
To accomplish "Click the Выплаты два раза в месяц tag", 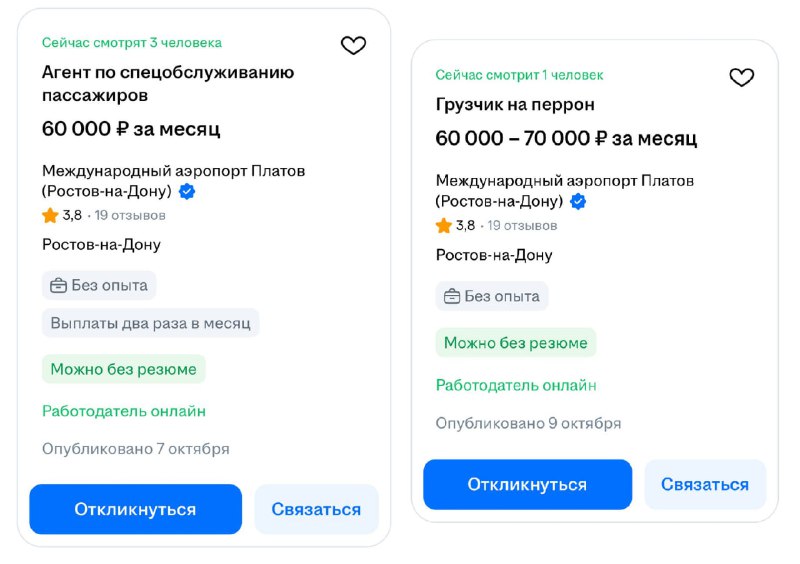I will pos(151,323).
